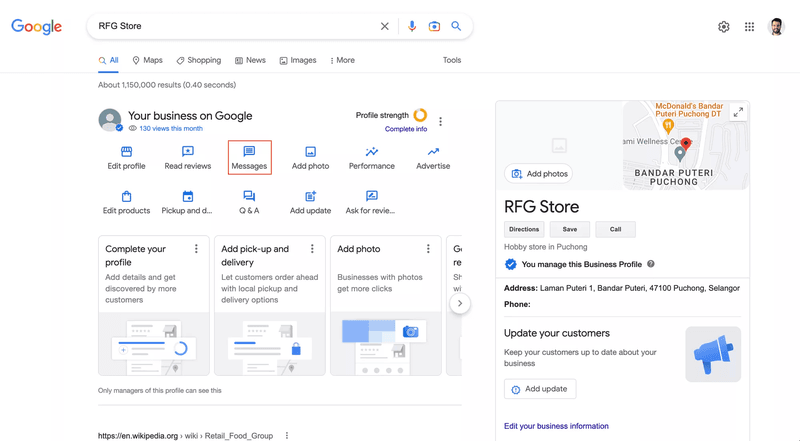This screenshot has height=441, width=800.
Task: Open the account profile avatar
Action: [x=776, y=27]
